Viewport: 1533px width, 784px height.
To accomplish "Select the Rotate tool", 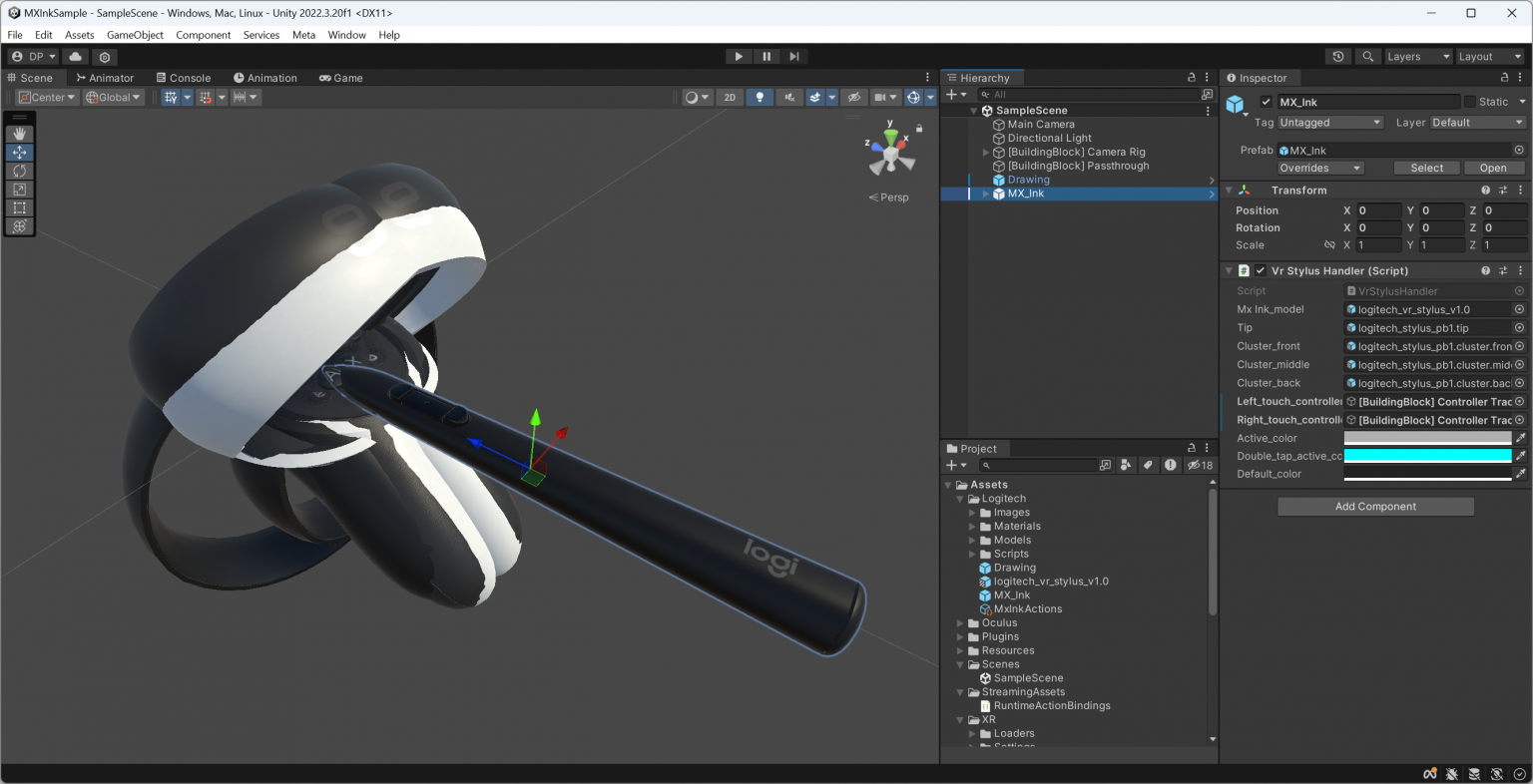I will coord(20,171).
